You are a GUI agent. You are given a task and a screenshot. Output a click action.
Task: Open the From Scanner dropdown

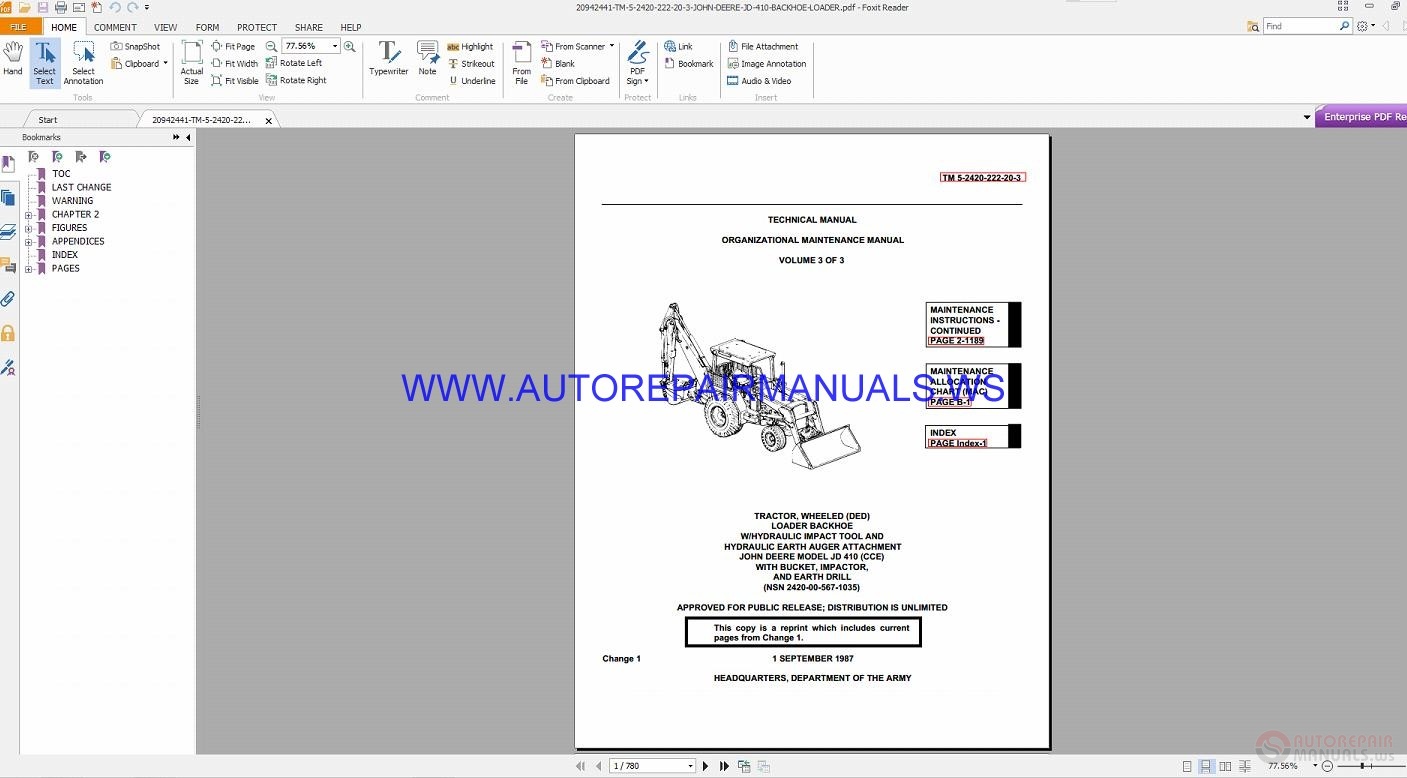[612, 46]
